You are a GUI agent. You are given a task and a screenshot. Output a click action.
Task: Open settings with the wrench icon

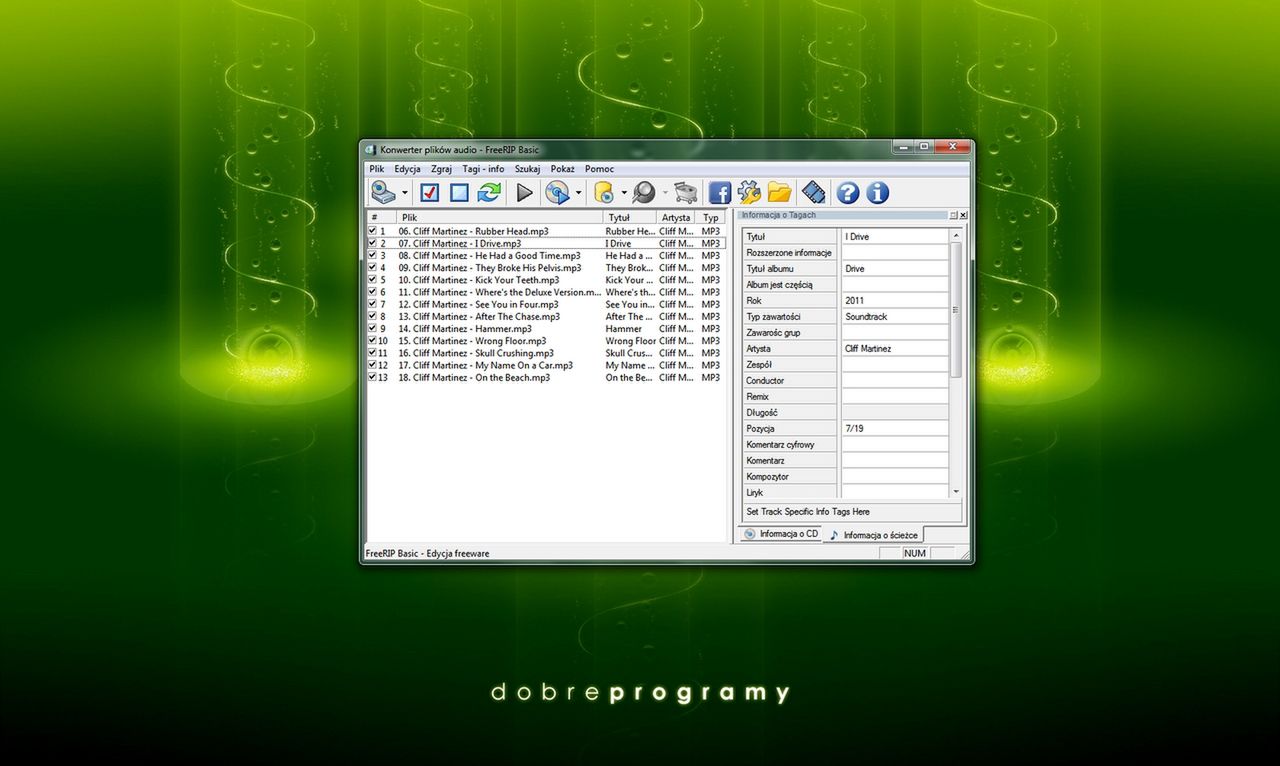[748, 192]
